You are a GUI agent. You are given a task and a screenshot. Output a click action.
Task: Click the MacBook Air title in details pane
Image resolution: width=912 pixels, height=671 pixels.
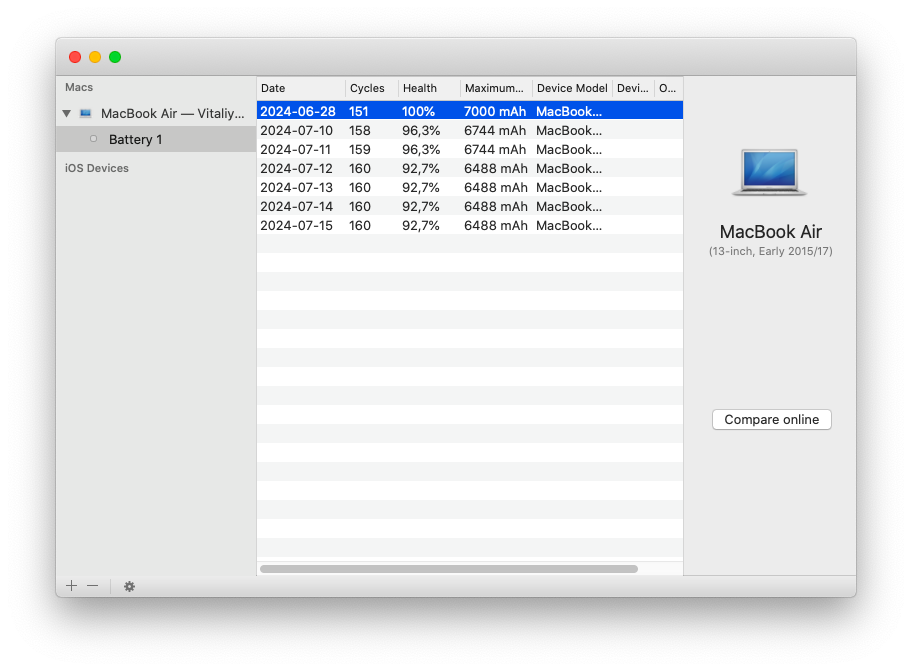point(771,231)
